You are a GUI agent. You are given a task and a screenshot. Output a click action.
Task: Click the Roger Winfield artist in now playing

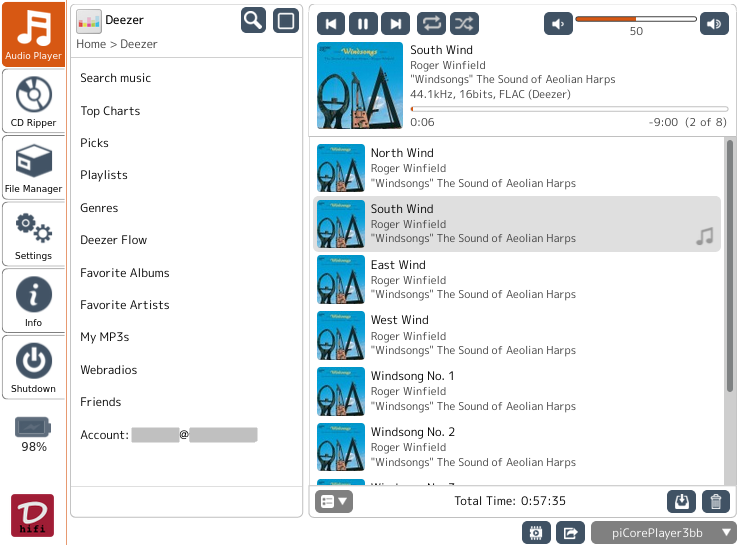tap(448, 65)
